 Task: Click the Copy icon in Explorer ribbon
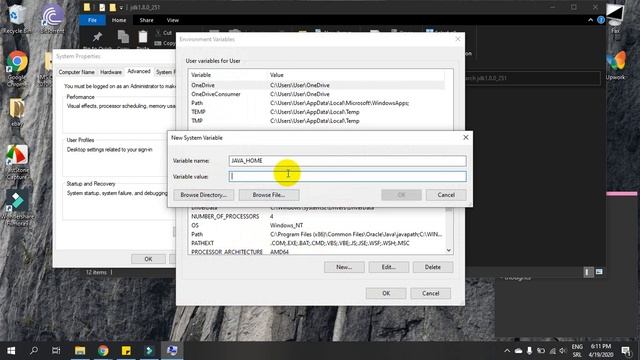point(123,37)
